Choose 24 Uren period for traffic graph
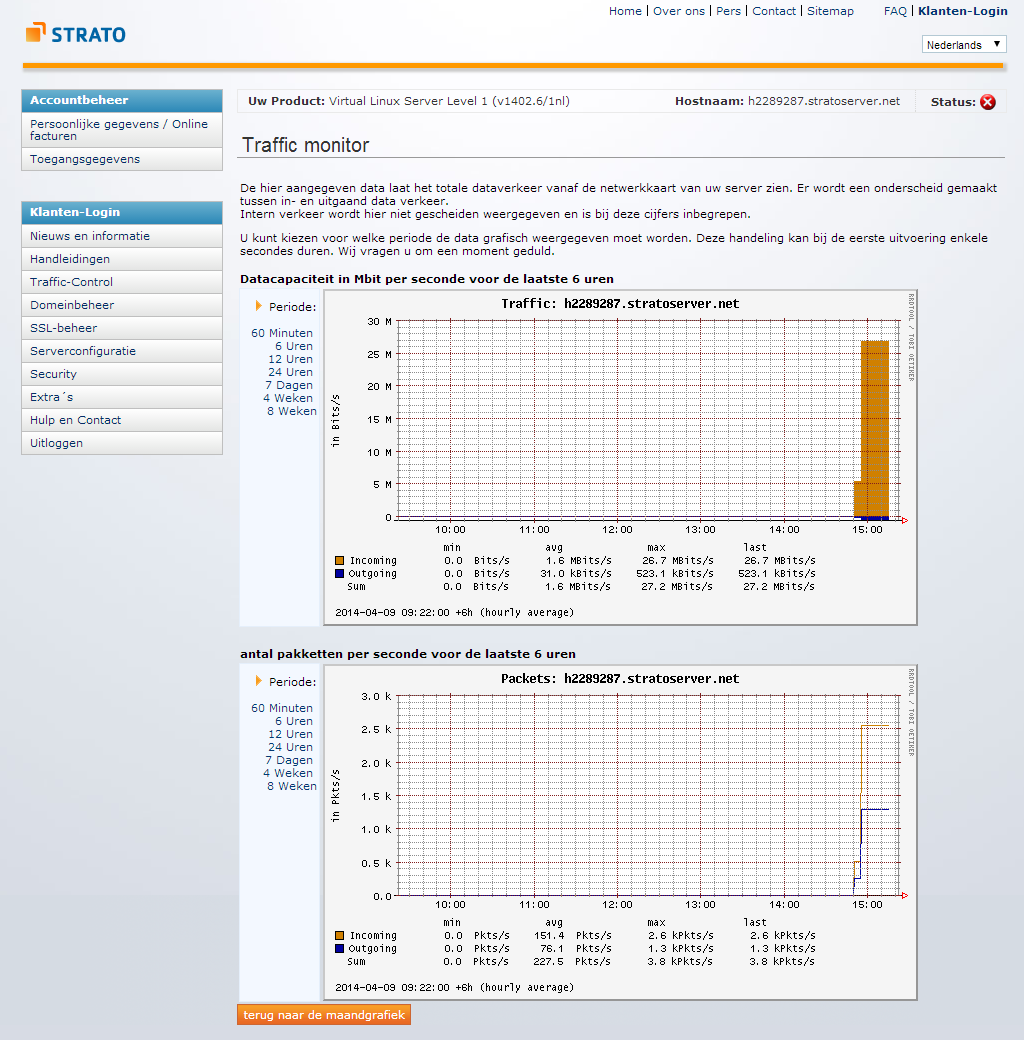Viewport: 1024px width, 1040px height. tap(290, 372)
